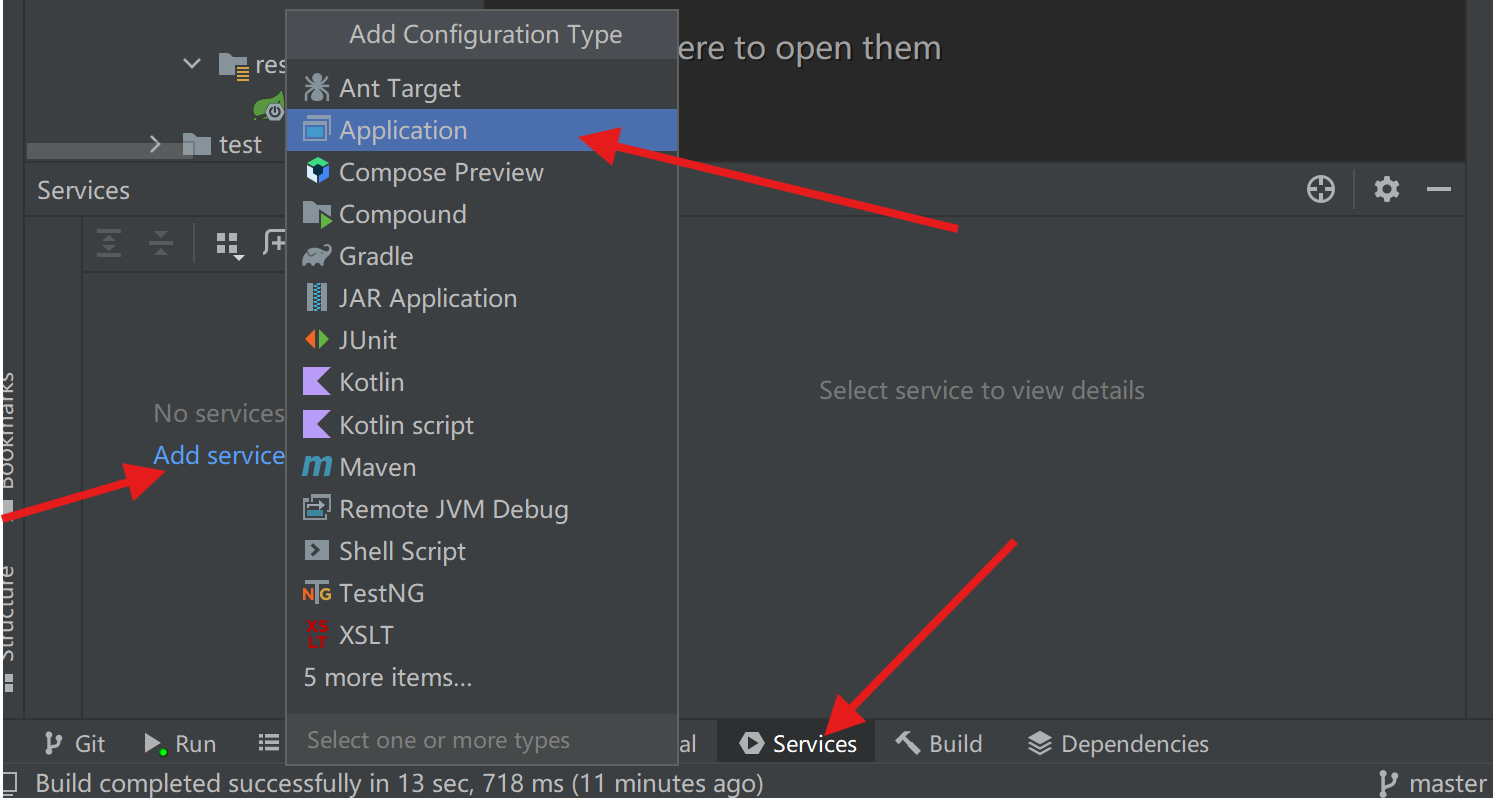Click the Kotlin script K icon

click(316, 425)
